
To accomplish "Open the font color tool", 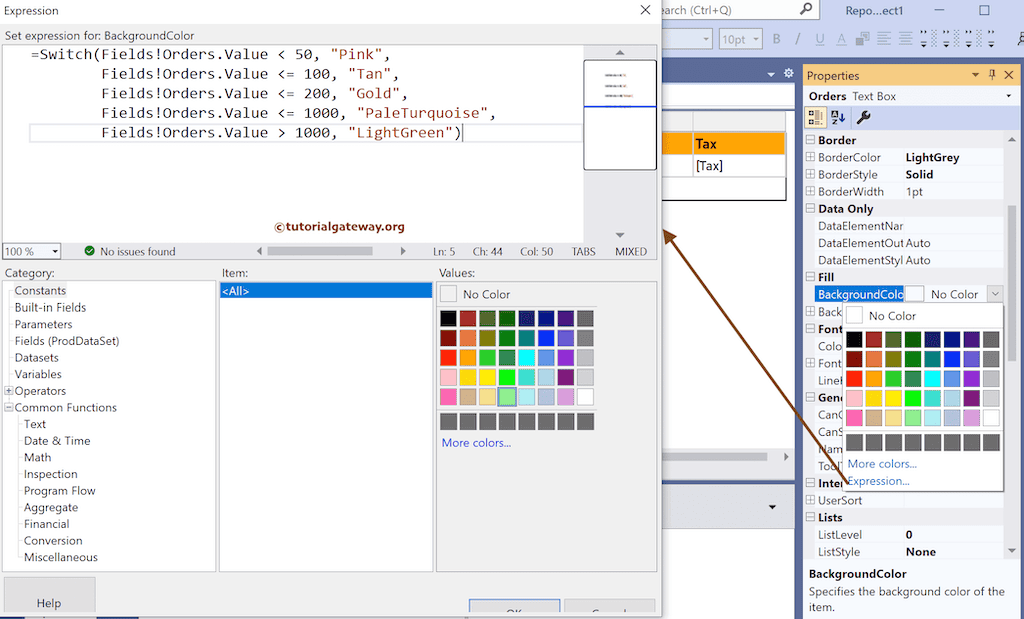I will tap(841, 38).
